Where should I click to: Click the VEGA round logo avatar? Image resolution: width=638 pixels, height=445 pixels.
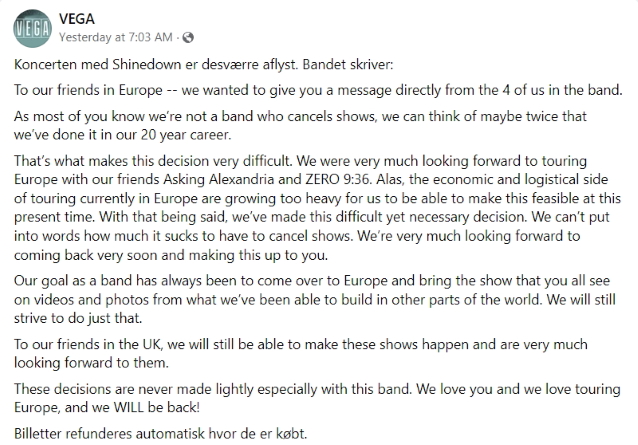point(33,25)
